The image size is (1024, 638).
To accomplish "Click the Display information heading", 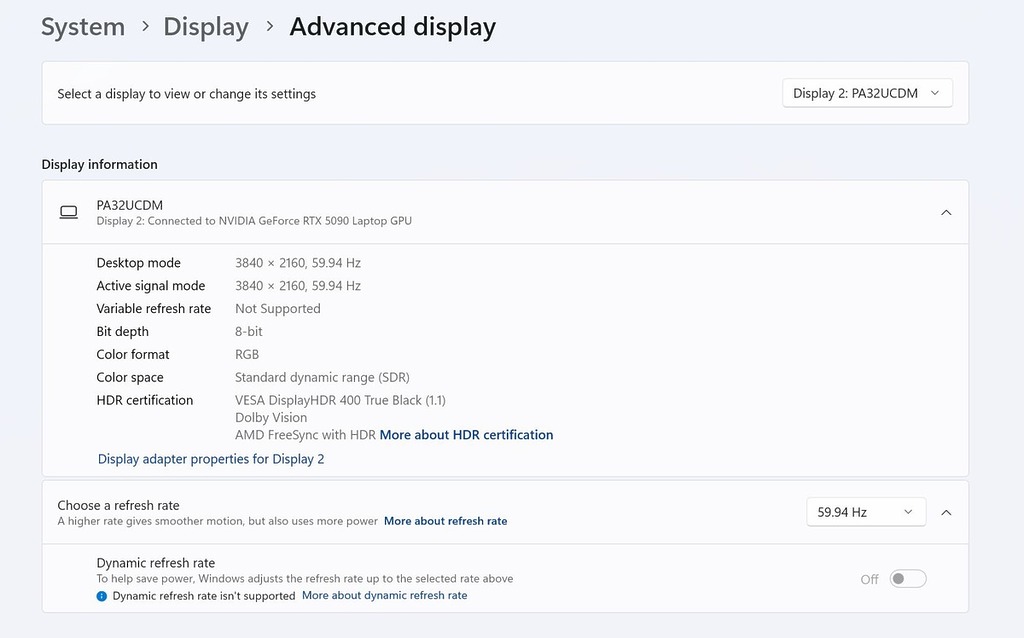I will pos(99,165).
